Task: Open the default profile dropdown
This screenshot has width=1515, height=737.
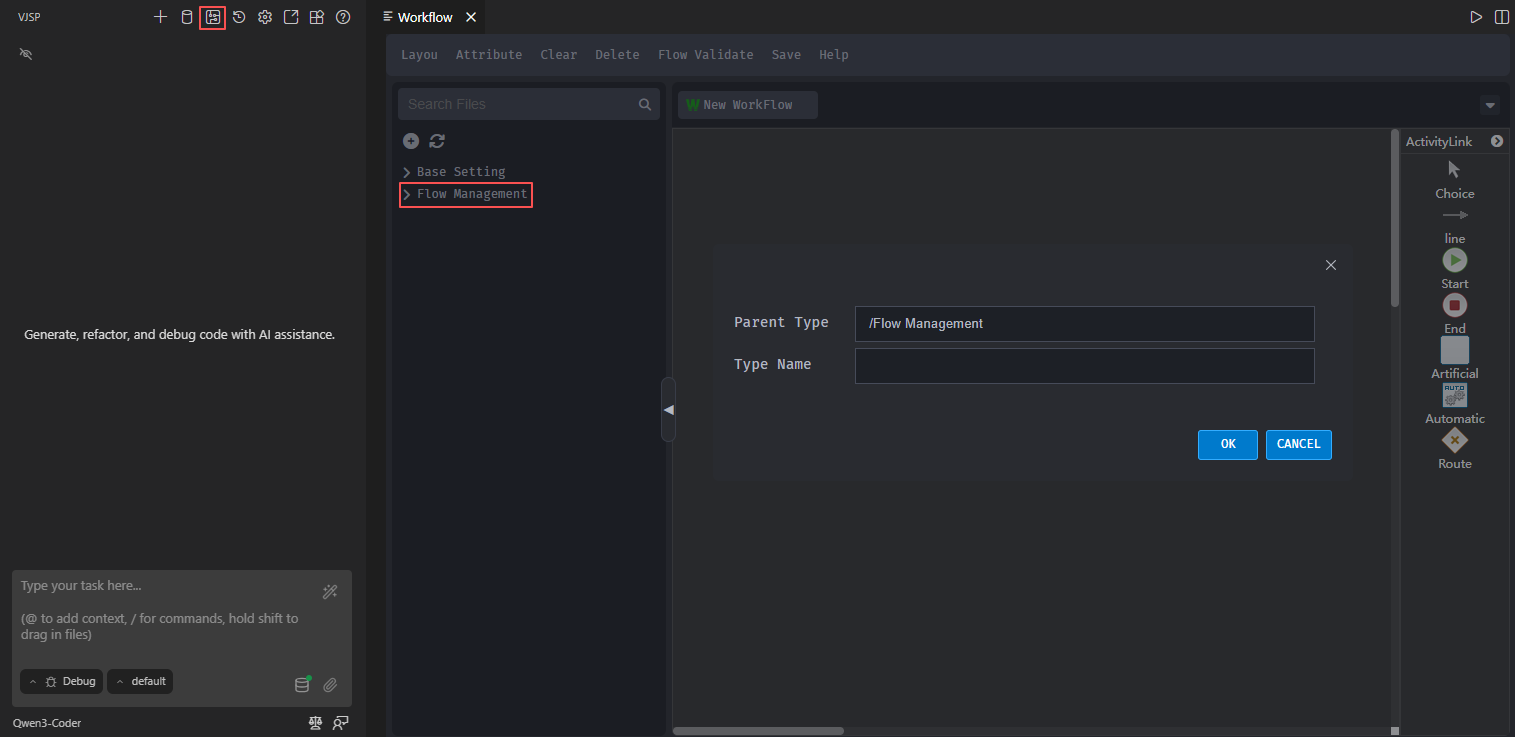Action: click(140, 681)
